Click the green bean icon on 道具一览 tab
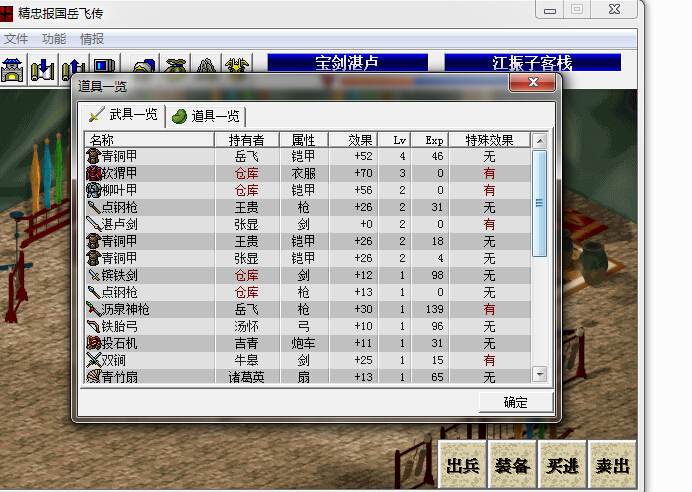This screenshot has width=692, height=492. (x=179, y=116)
